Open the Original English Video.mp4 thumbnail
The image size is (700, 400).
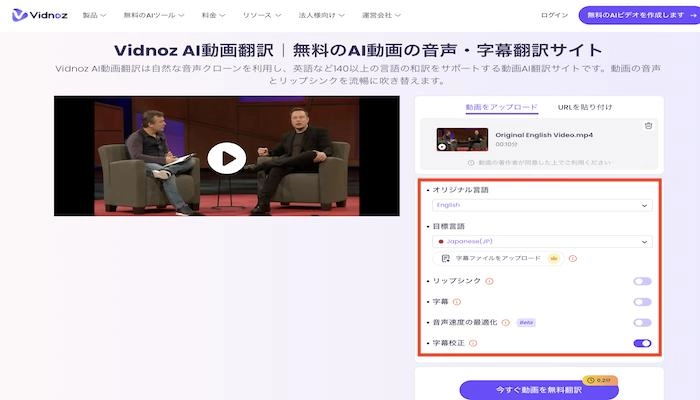point(462,139)
